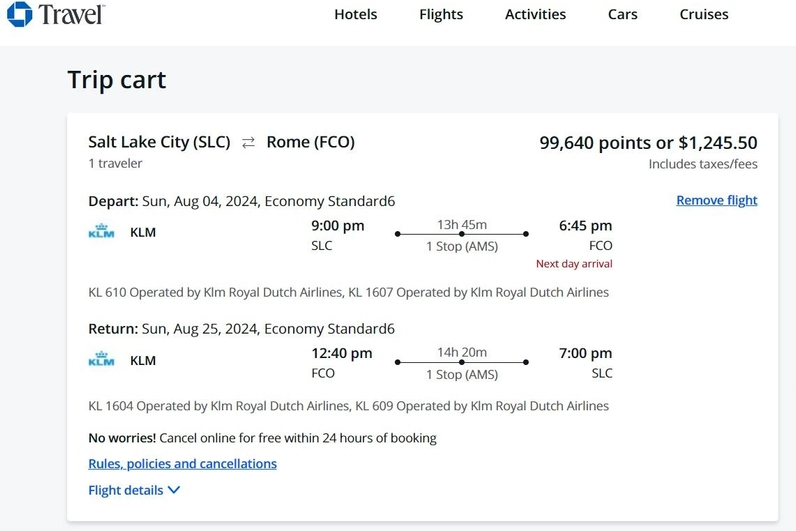
Task: Switch to the Flights tab
Action: tap(441, 14)
